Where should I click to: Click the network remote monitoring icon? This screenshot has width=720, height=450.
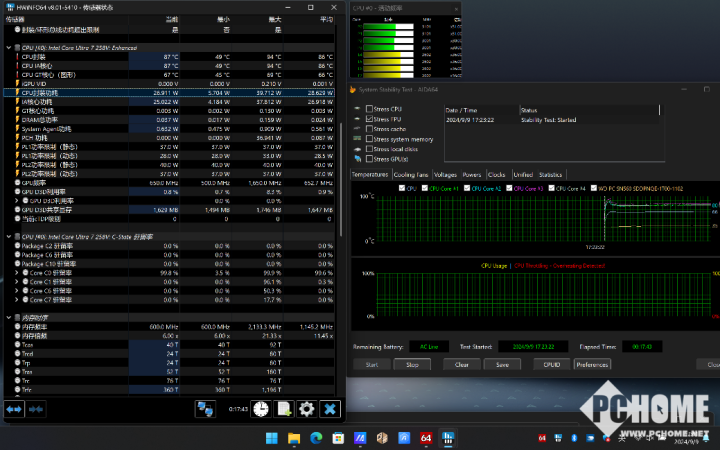click(x=205, y=409)
